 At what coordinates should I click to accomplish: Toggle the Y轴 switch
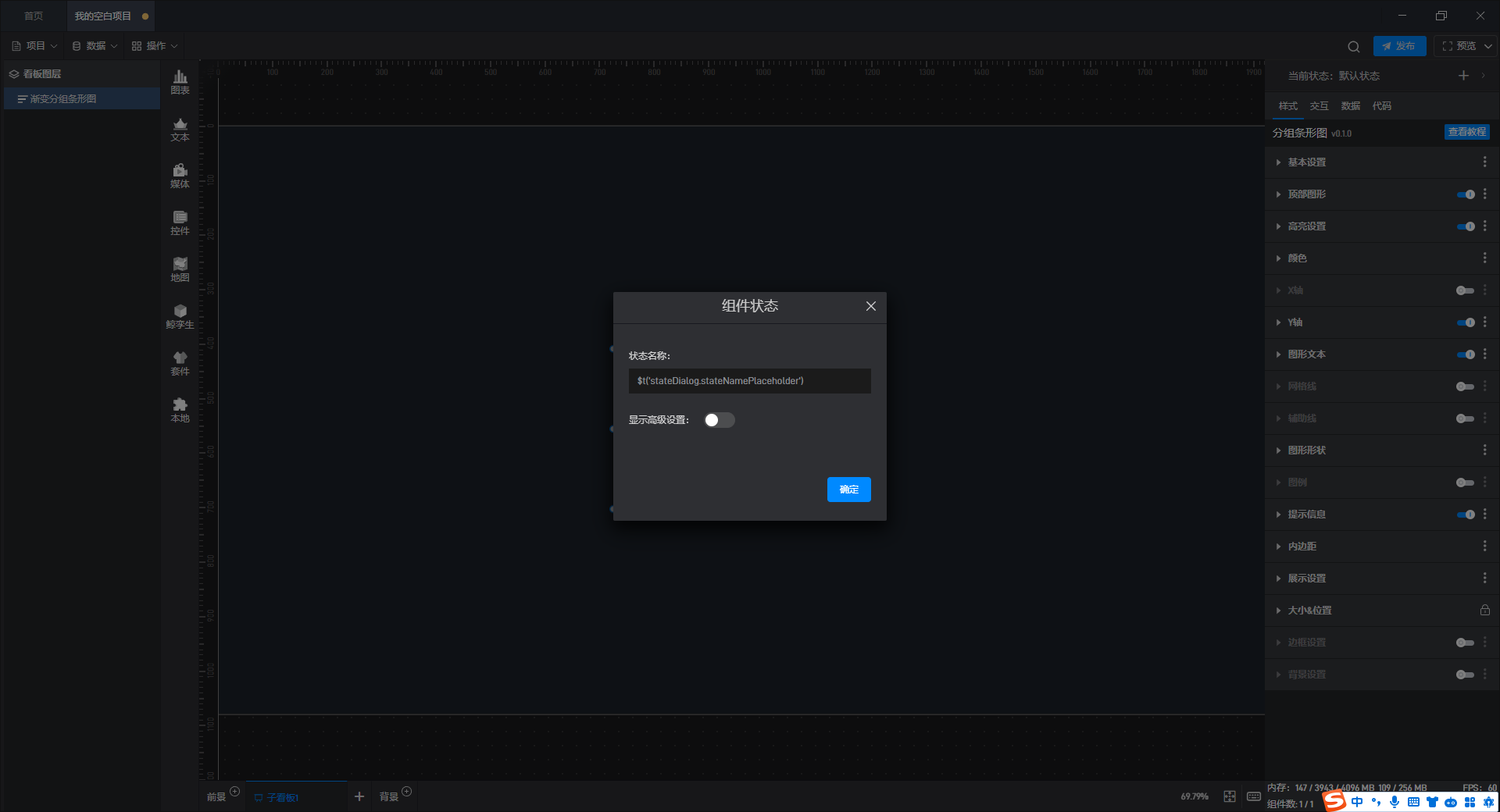point(1466,322)
